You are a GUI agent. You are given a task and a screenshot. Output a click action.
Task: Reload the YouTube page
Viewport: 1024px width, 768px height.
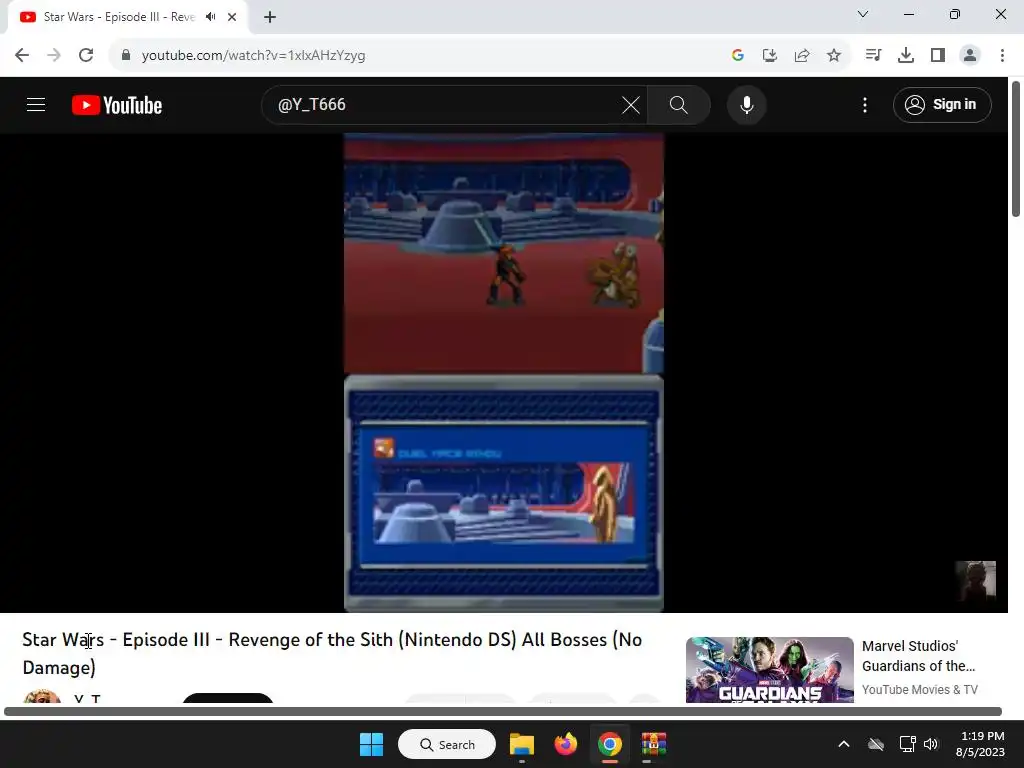tap(86, 55)
